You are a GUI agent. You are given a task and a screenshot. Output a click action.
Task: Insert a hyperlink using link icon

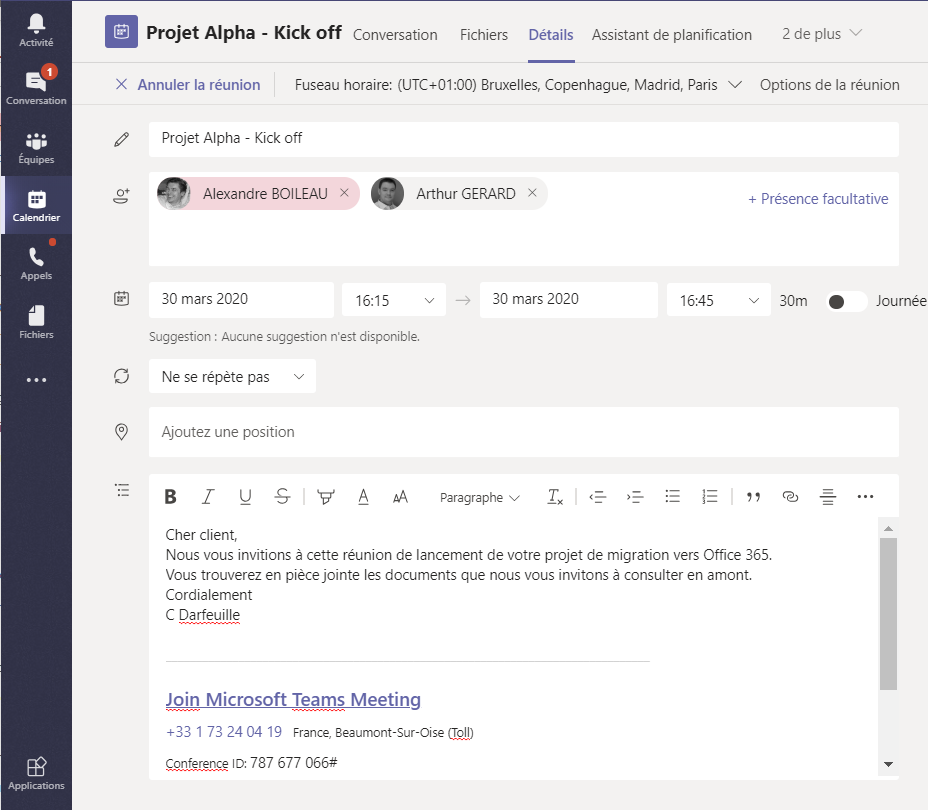click(790, 497)
